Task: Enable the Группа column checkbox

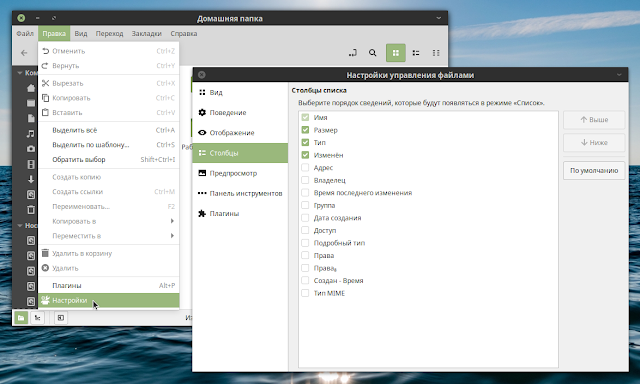Action: (x=305, y=205)
